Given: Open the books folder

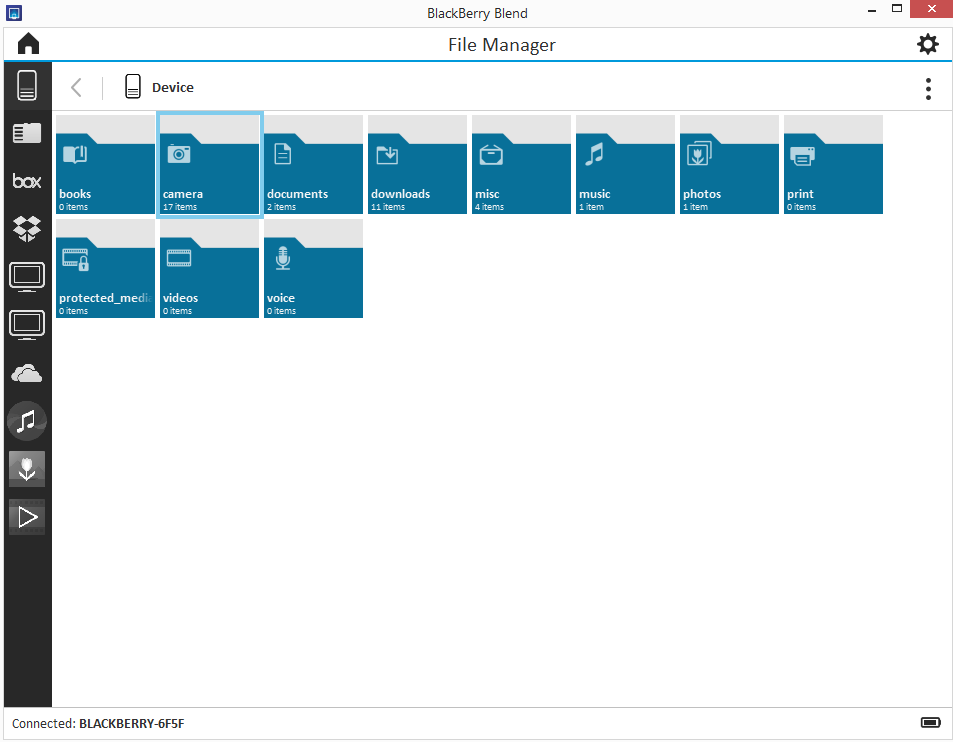Looking at the screenshot, I should [x=105, y=164].
